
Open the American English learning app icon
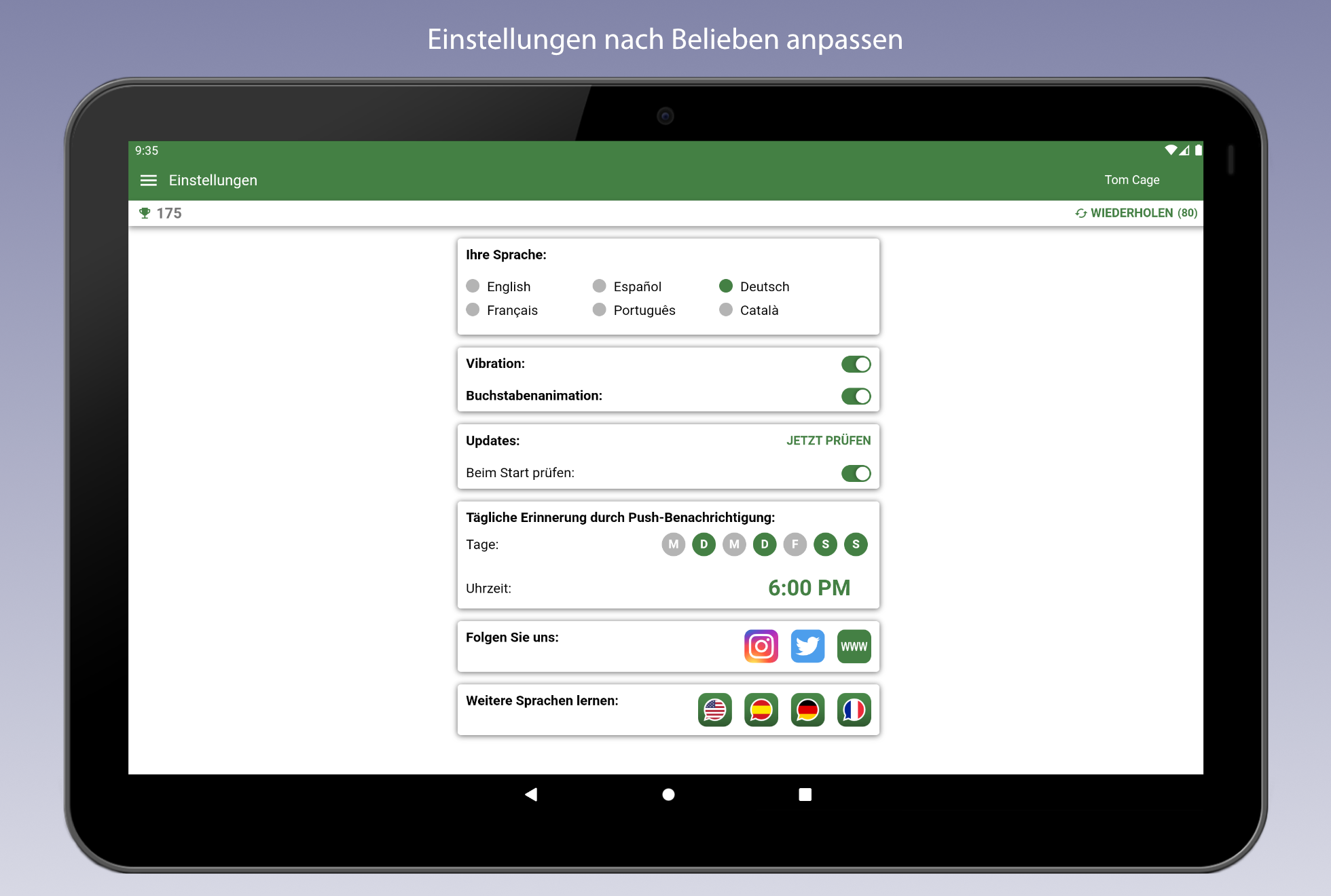coord(714,710)
